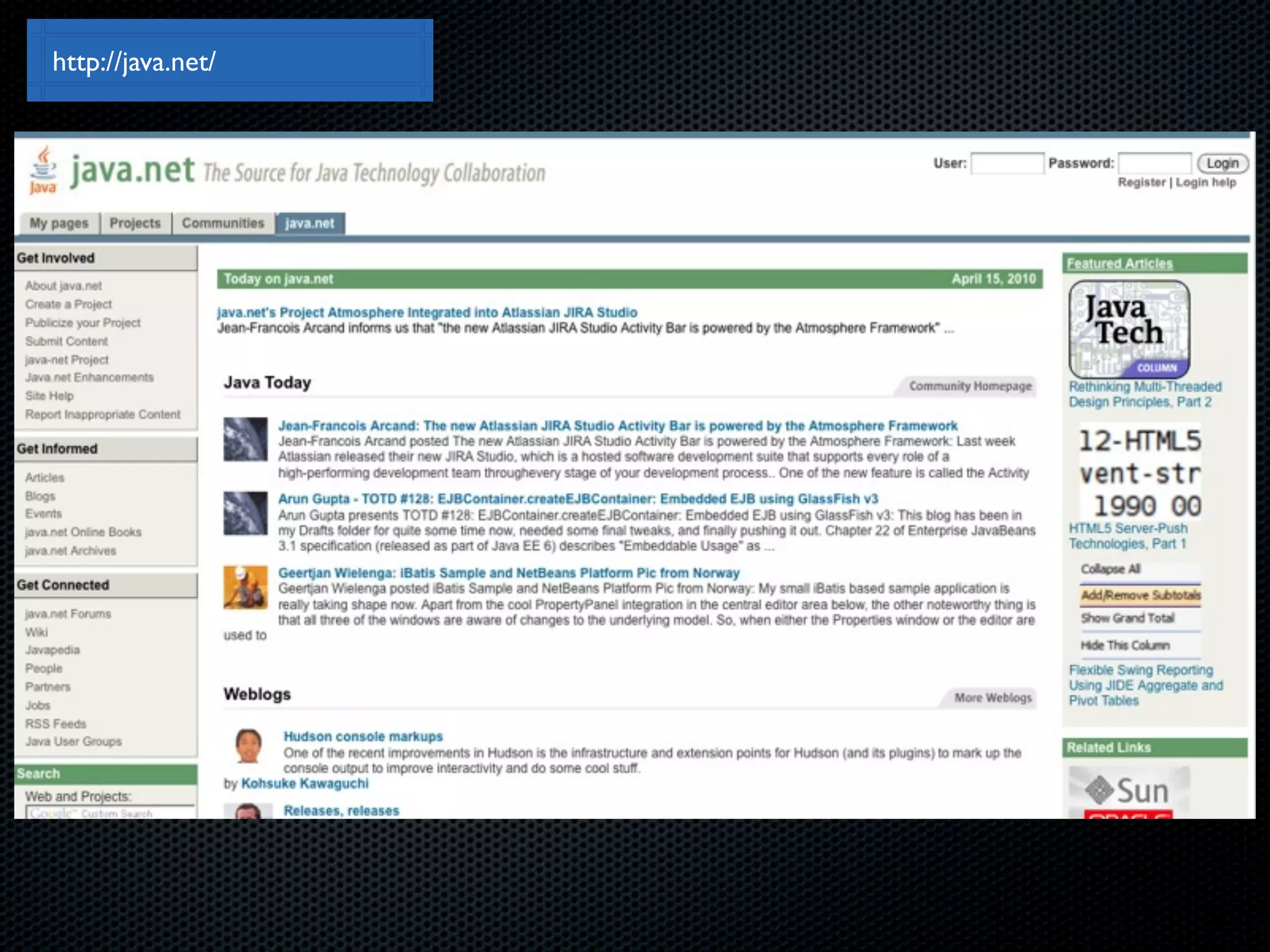Click the Arun Gupta post thumbnail
This screenshot has width=1270, height=952.
[x=246, y=513]
